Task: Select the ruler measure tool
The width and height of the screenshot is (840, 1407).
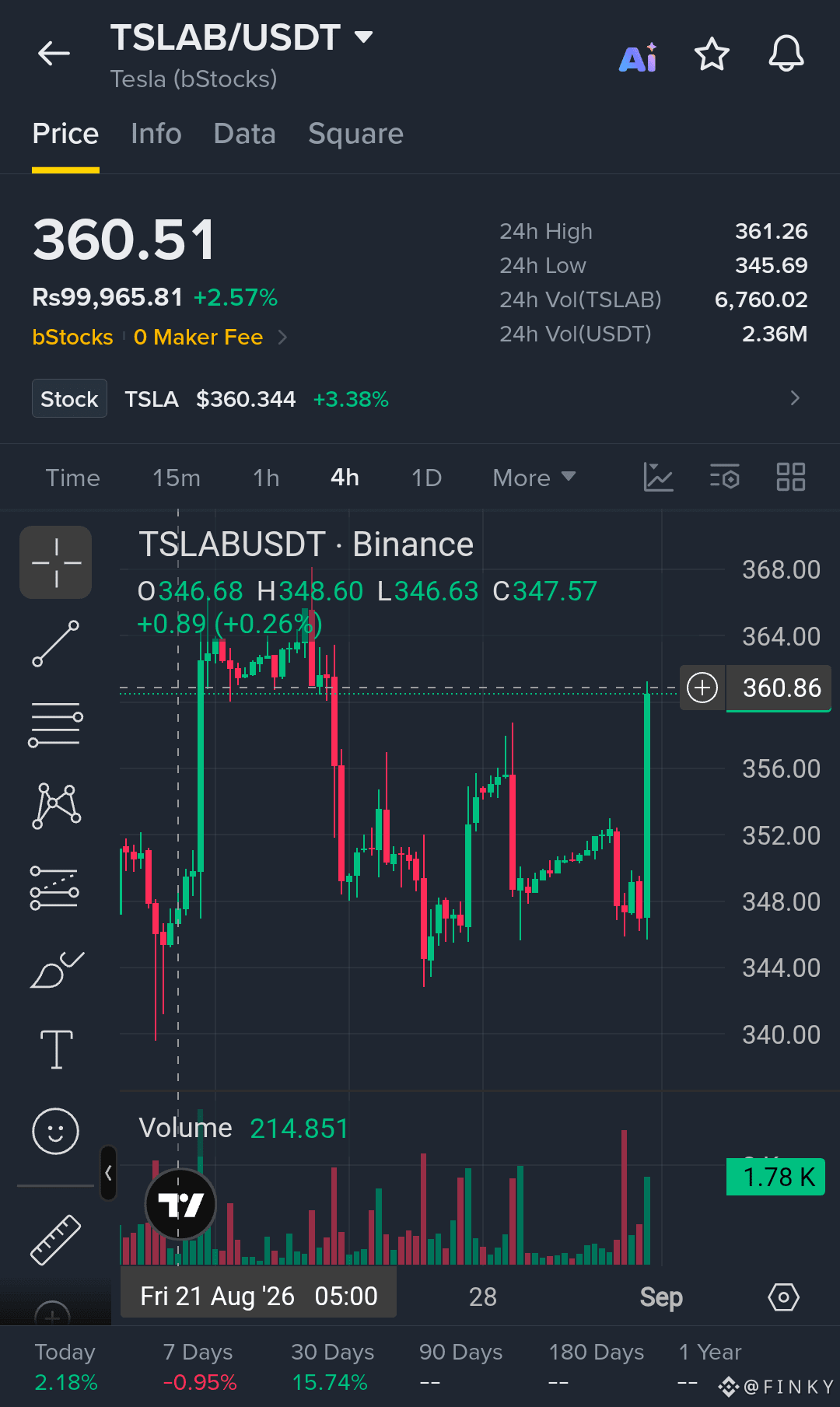Action: click(x=56, y=1239)
